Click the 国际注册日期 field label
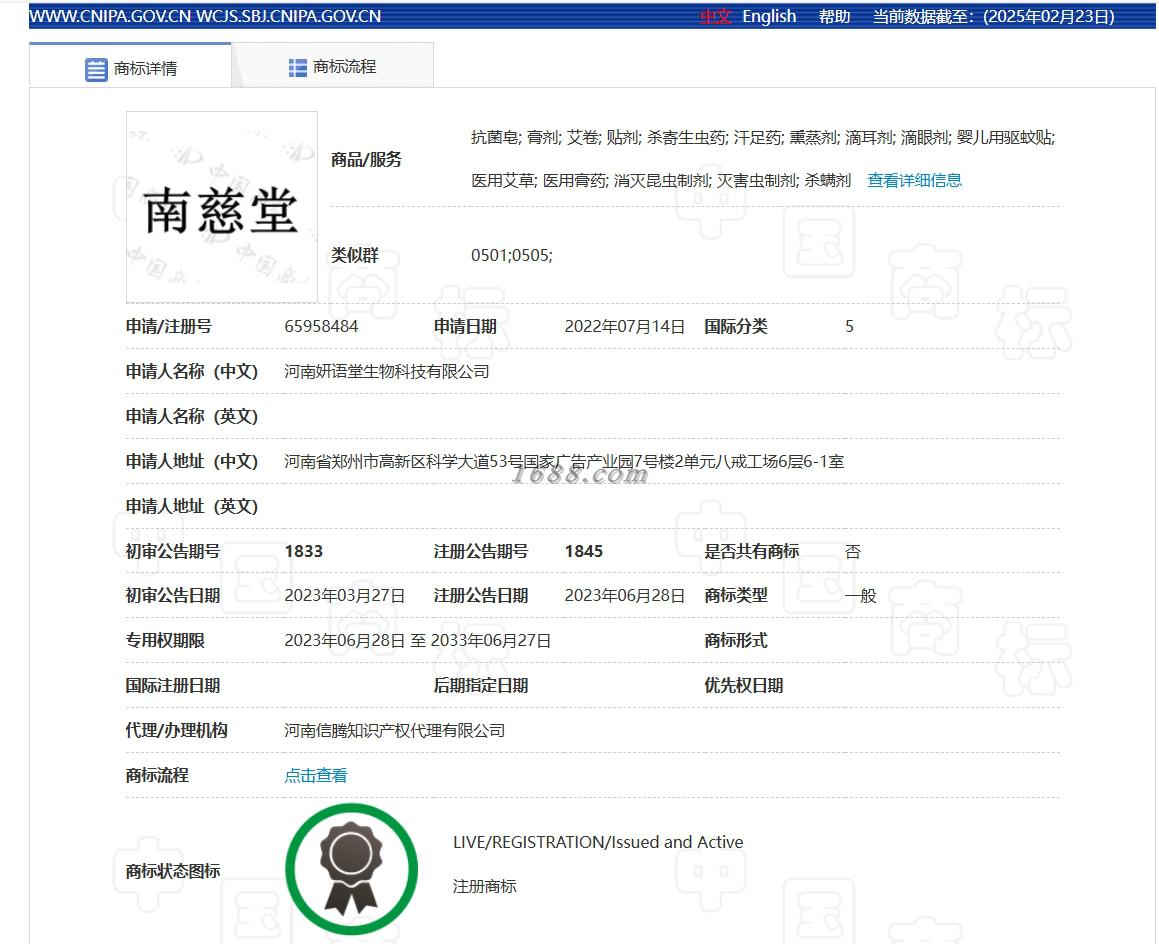Image resolution: width=1159 pixels, height=944 pixels. (173, 686)
